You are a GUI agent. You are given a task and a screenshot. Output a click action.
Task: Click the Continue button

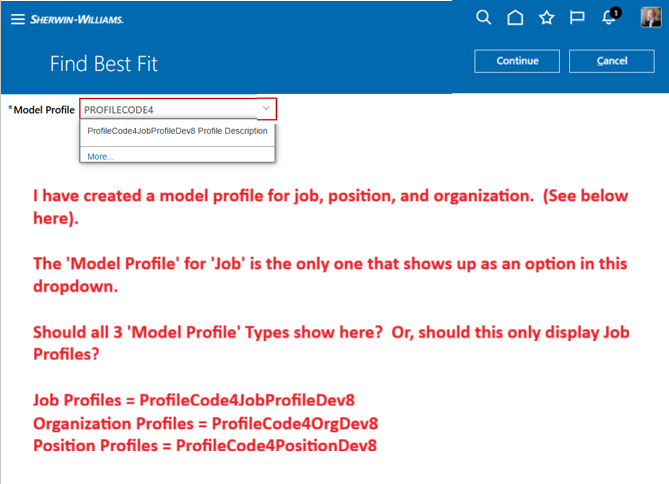point(517,61)
